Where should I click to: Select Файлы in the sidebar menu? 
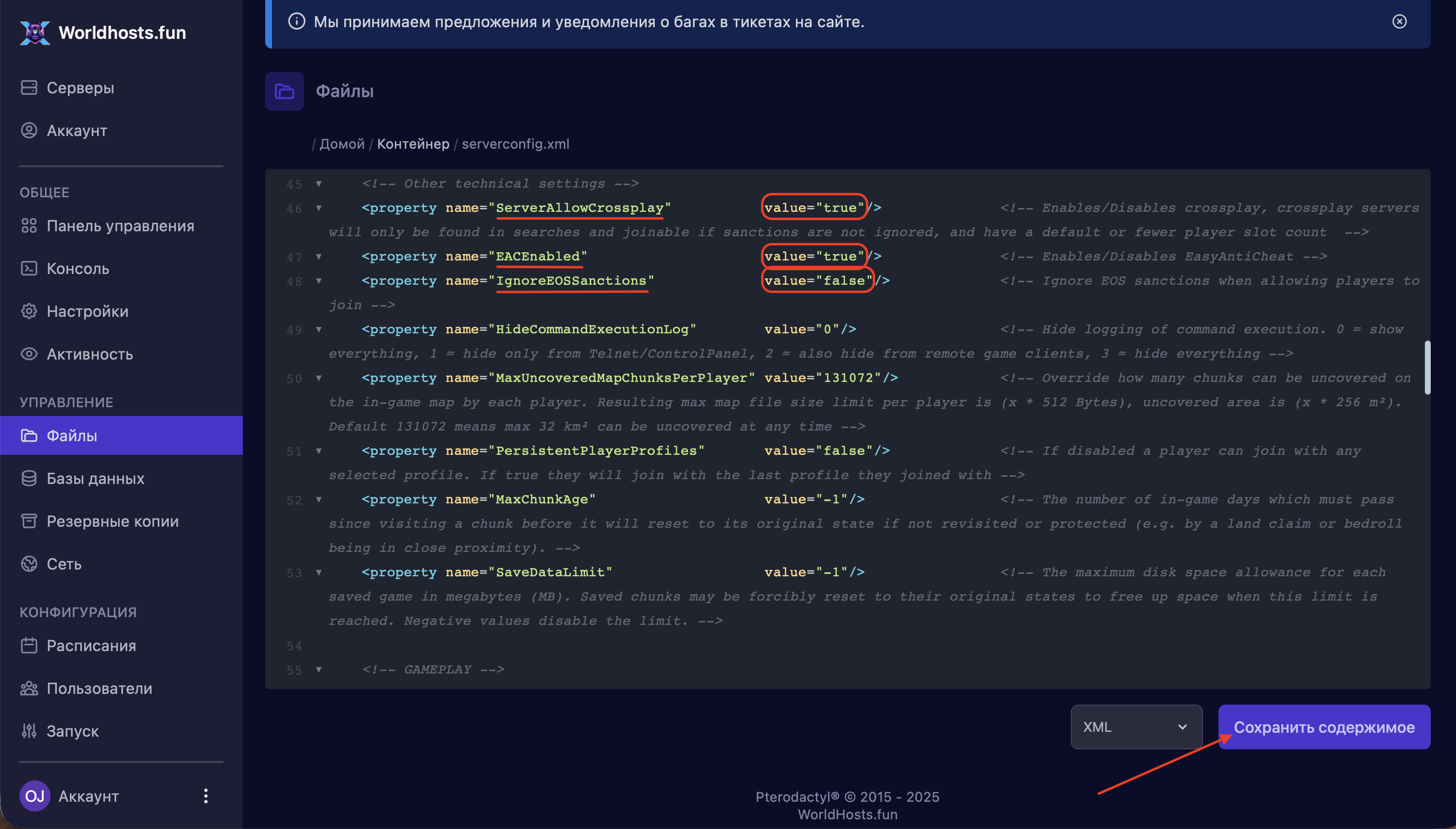(x=72, y=435)
